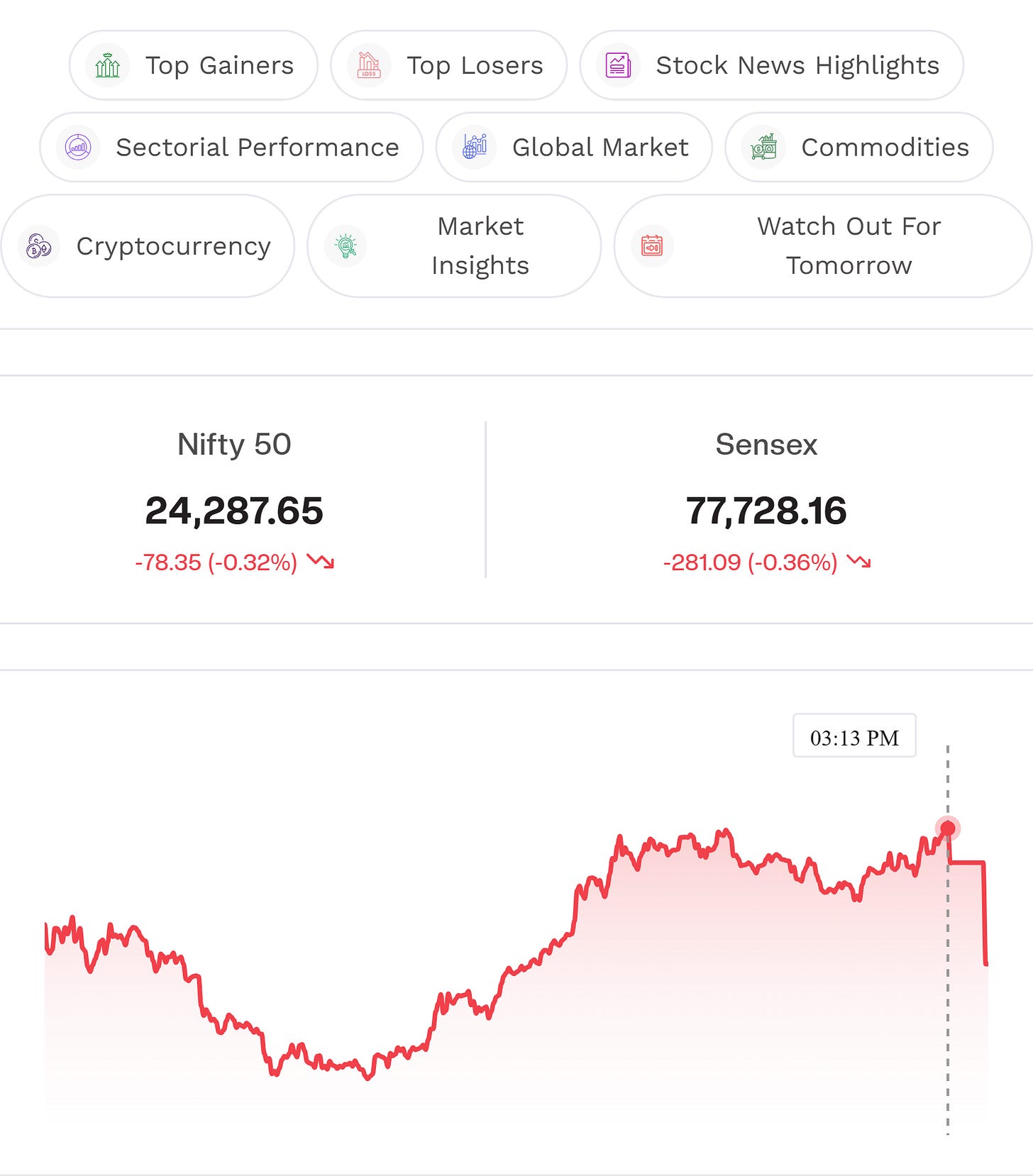Image resolution: width=1033 pixels, height=1176 pixels.
Task: Select the Global Market chip
Action: click(x=574, y=148)
